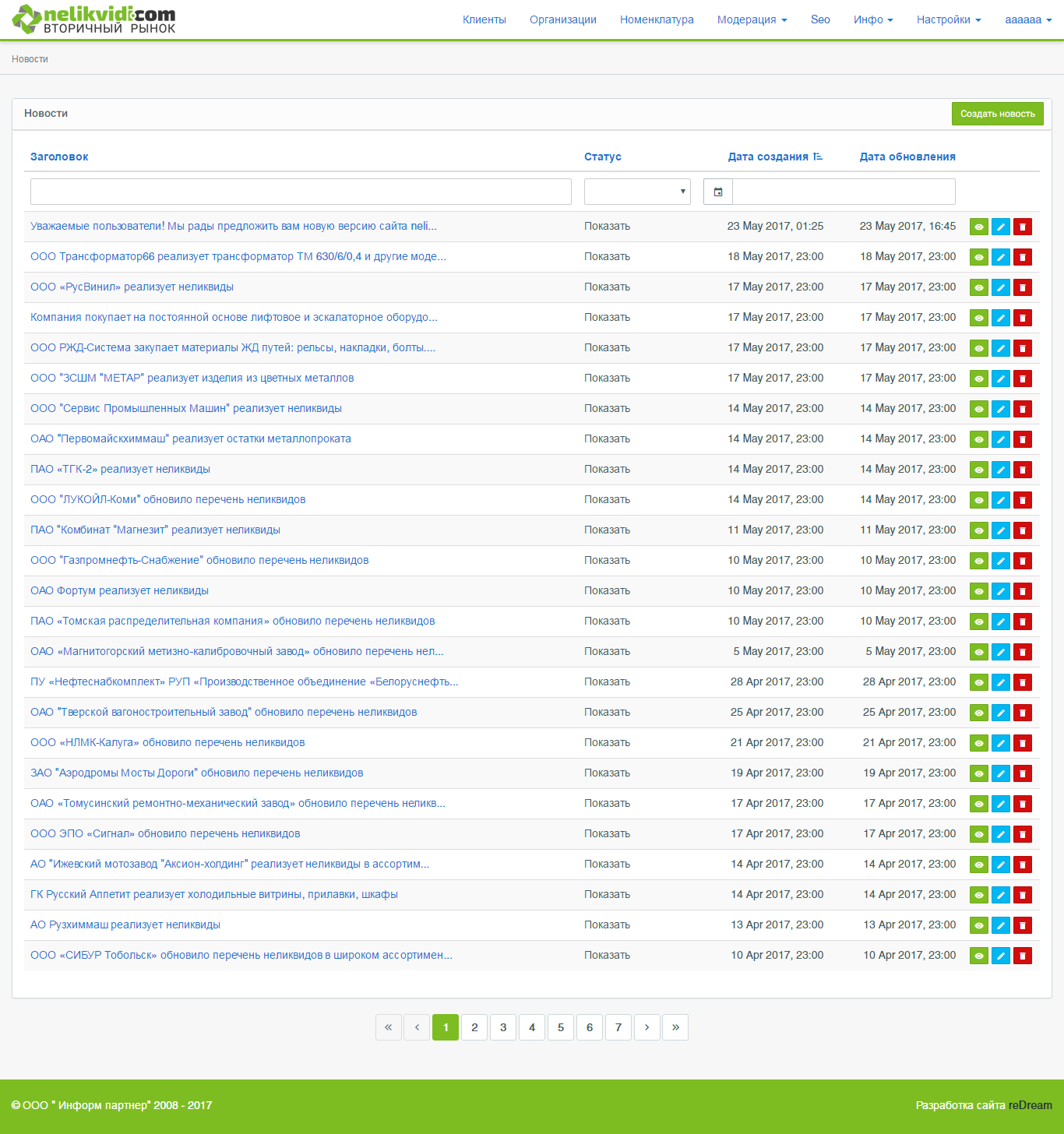
Task: Open the calendar date picker icon
Action: (x=718, y=192)
